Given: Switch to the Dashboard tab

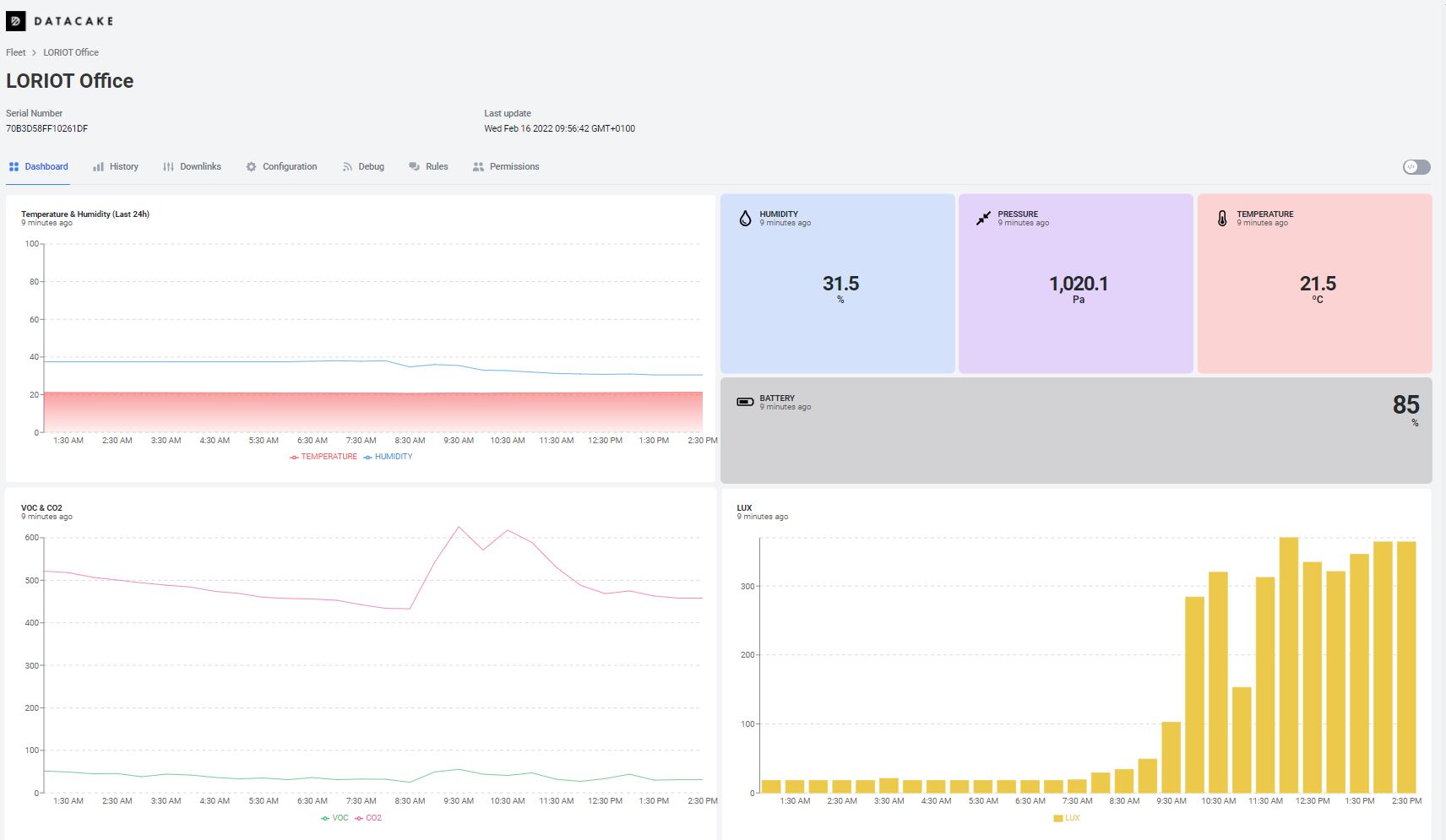Looking at the screenshot, I should [38, 166].
